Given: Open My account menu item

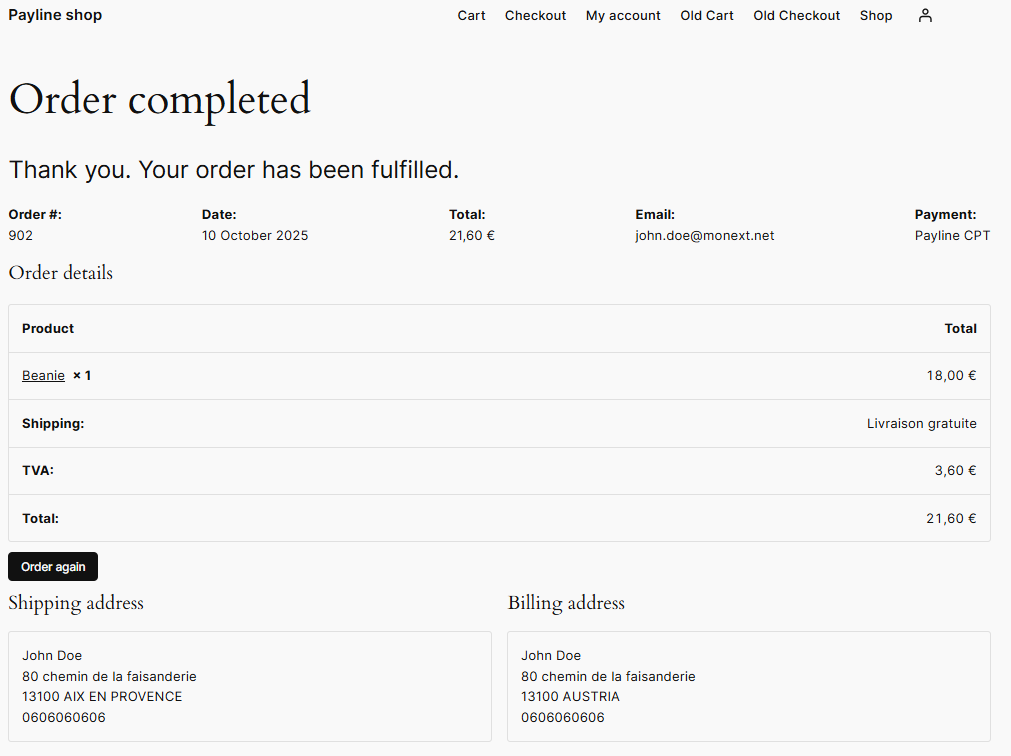Looking at the screenshot, I should (x=623, y=15).
